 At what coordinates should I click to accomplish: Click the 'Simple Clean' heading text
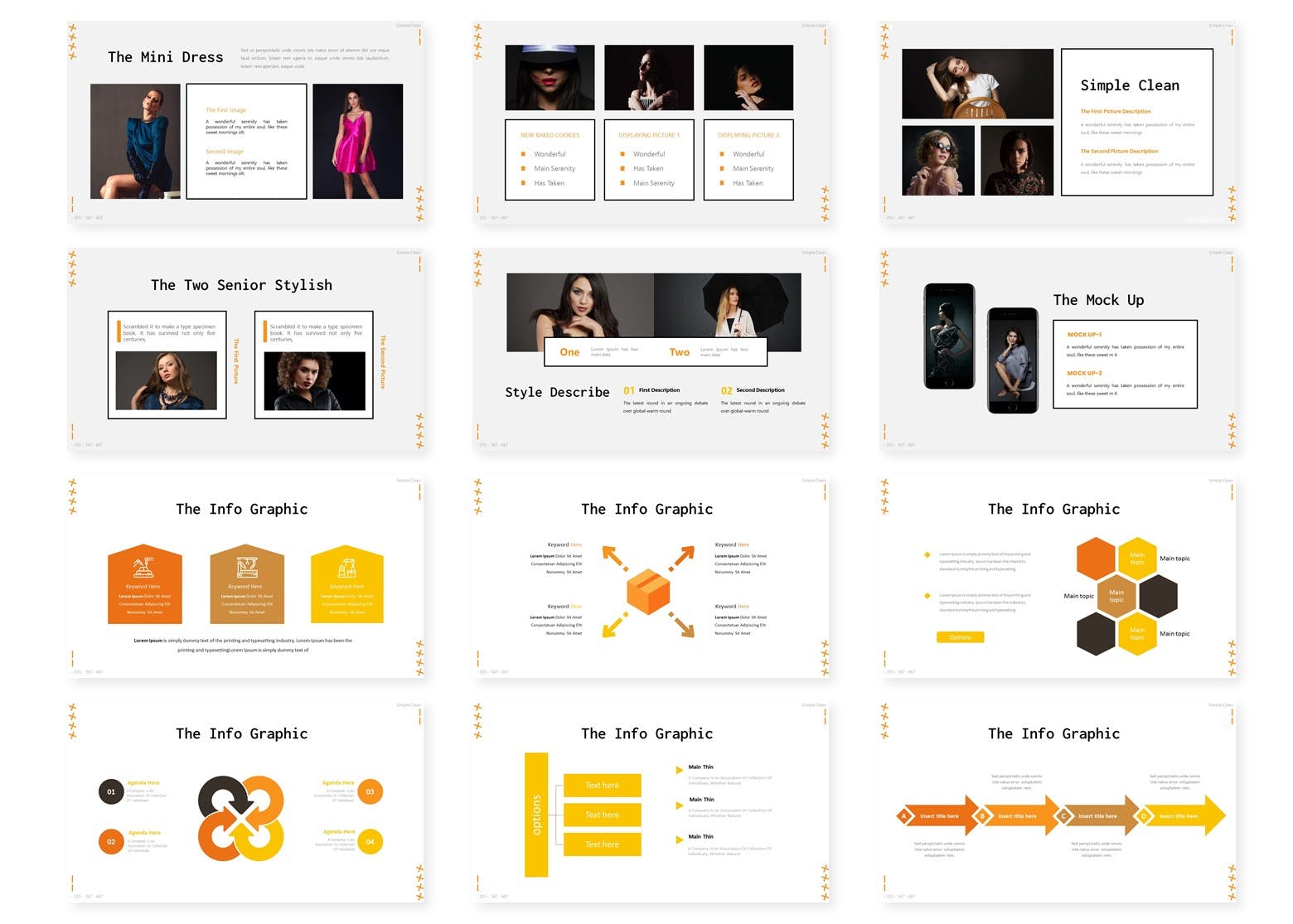point(1129,85)
